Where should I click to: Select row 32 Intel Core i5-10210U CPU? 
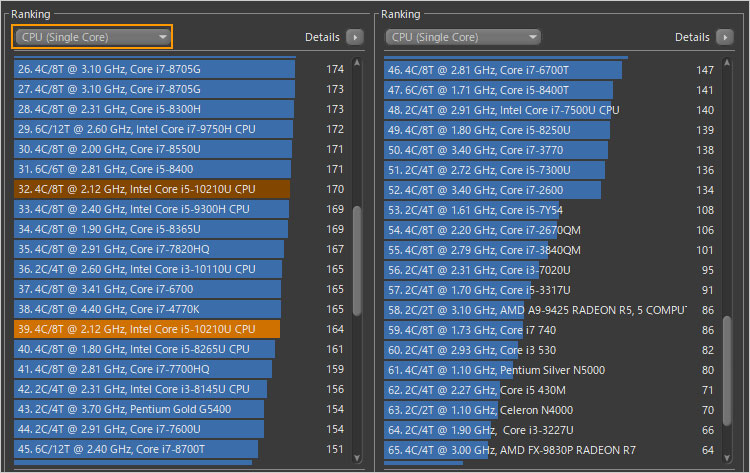[179, 189]
